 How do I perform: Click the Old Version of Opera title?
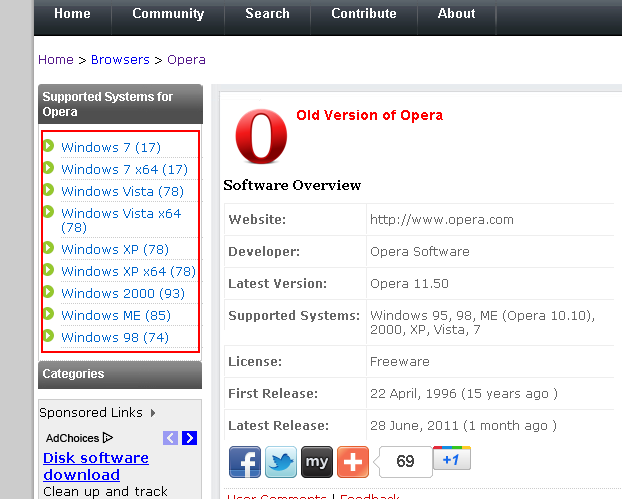369,115
